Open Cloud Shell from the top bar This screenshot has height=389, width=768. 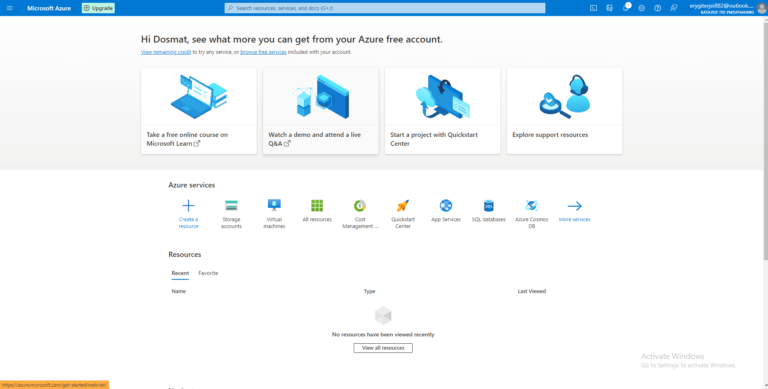point(593,8)
